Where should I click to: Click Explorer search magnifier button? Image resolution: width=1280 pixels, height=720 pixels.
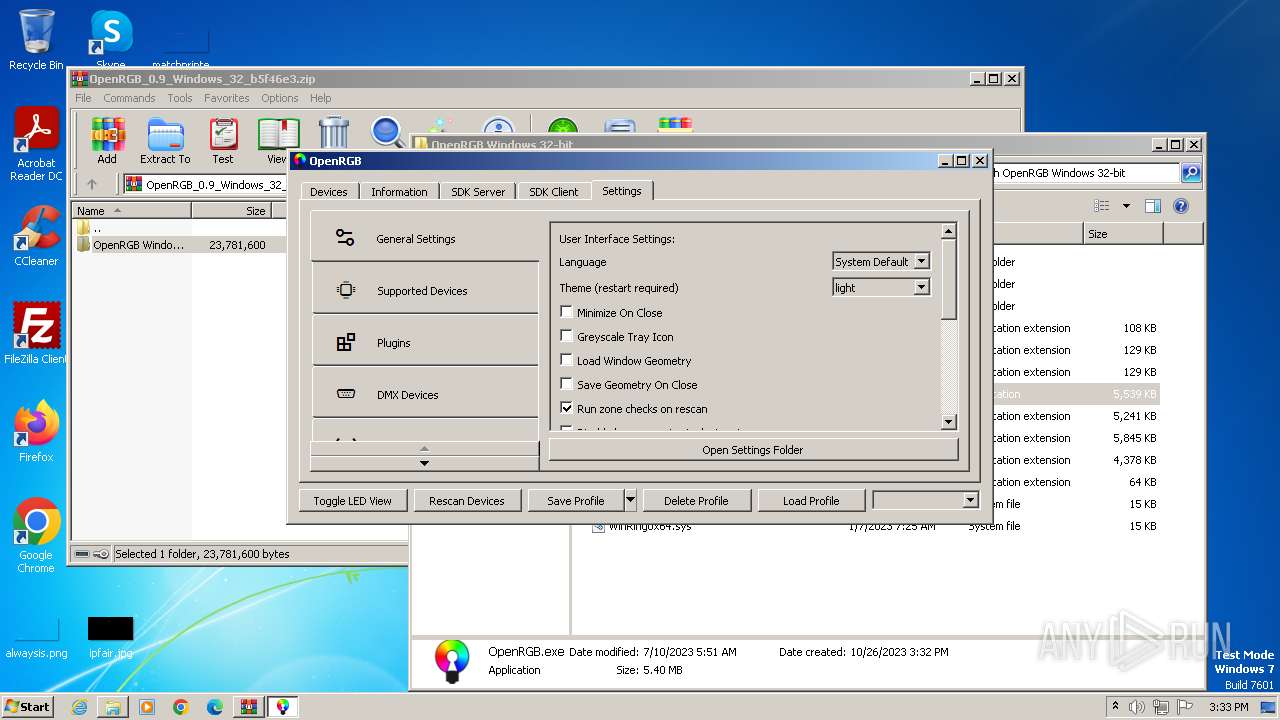coord(1190,173)
